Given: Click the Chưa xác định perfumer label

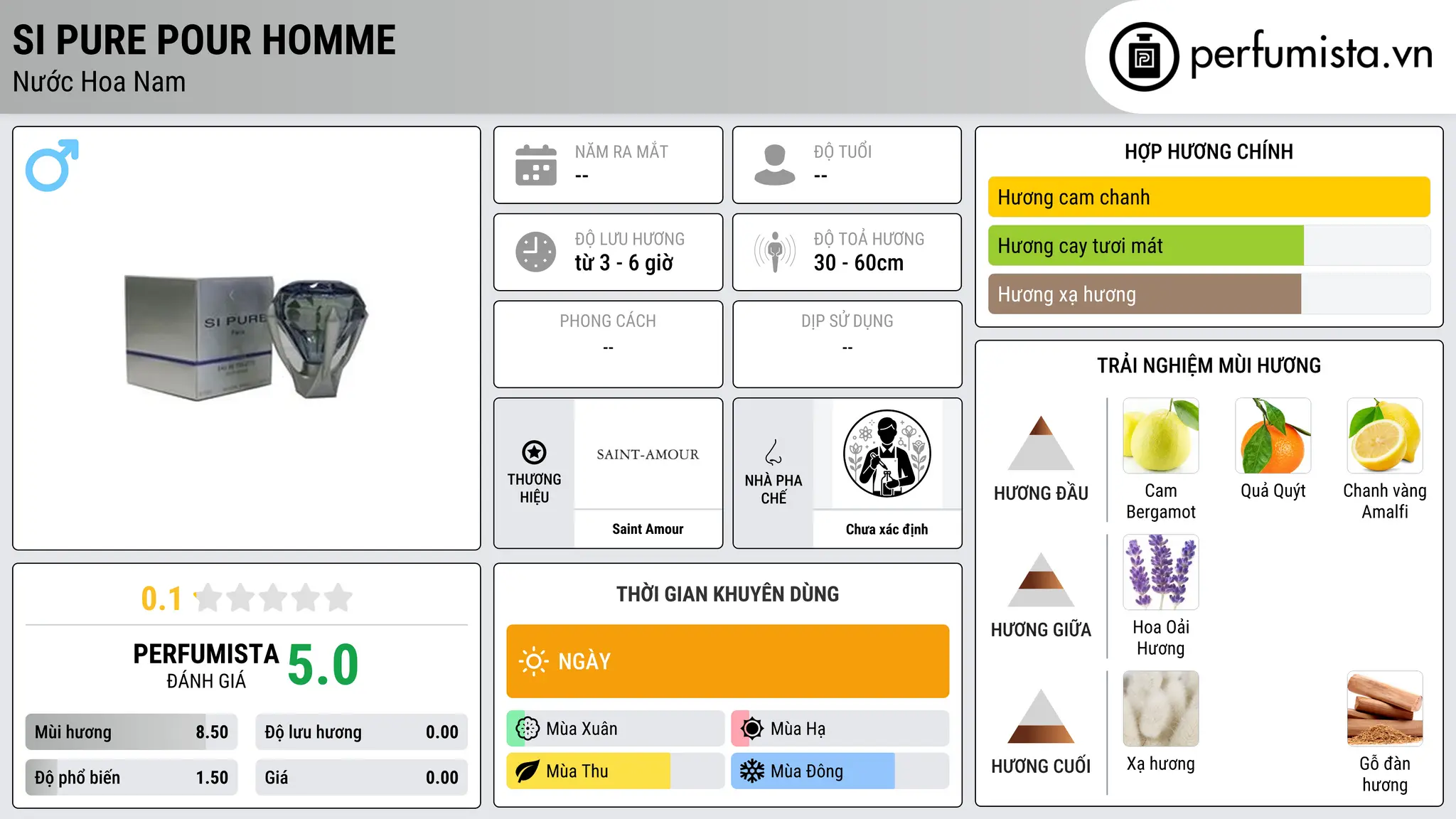Looking at the screenshot, I should tap(887, 529).
